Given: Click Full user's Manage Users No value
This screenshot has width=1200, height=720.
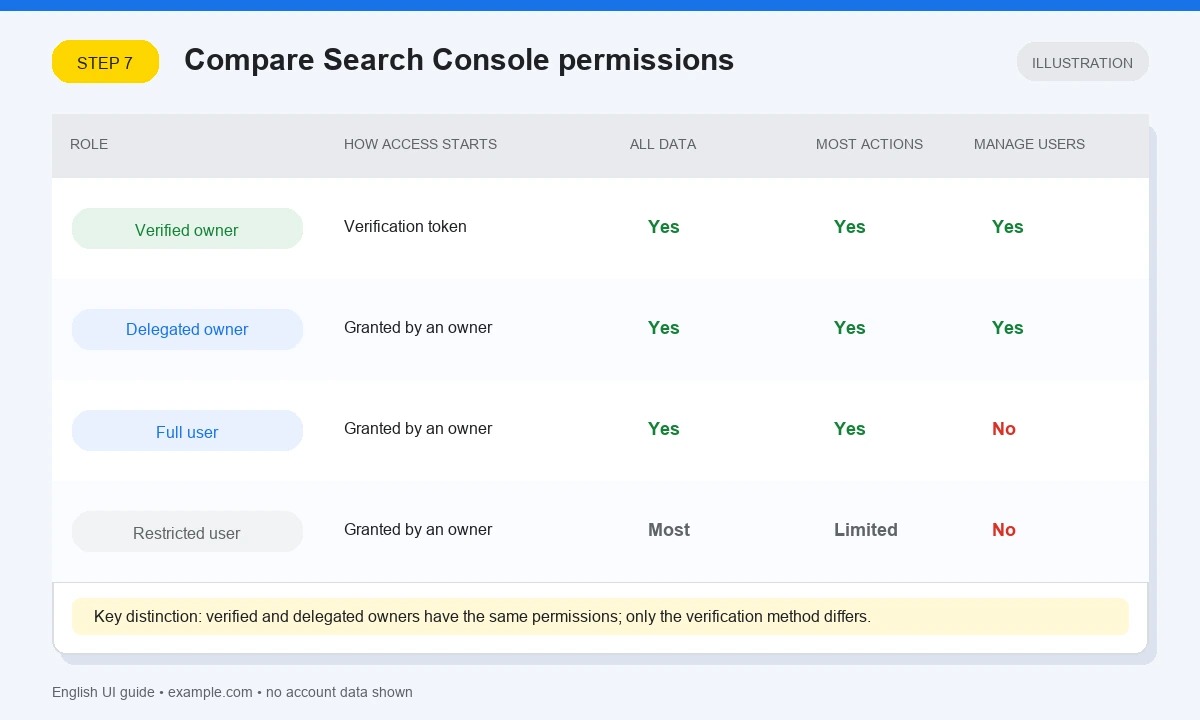Looking at the screenshot, I should point(1003,429).
